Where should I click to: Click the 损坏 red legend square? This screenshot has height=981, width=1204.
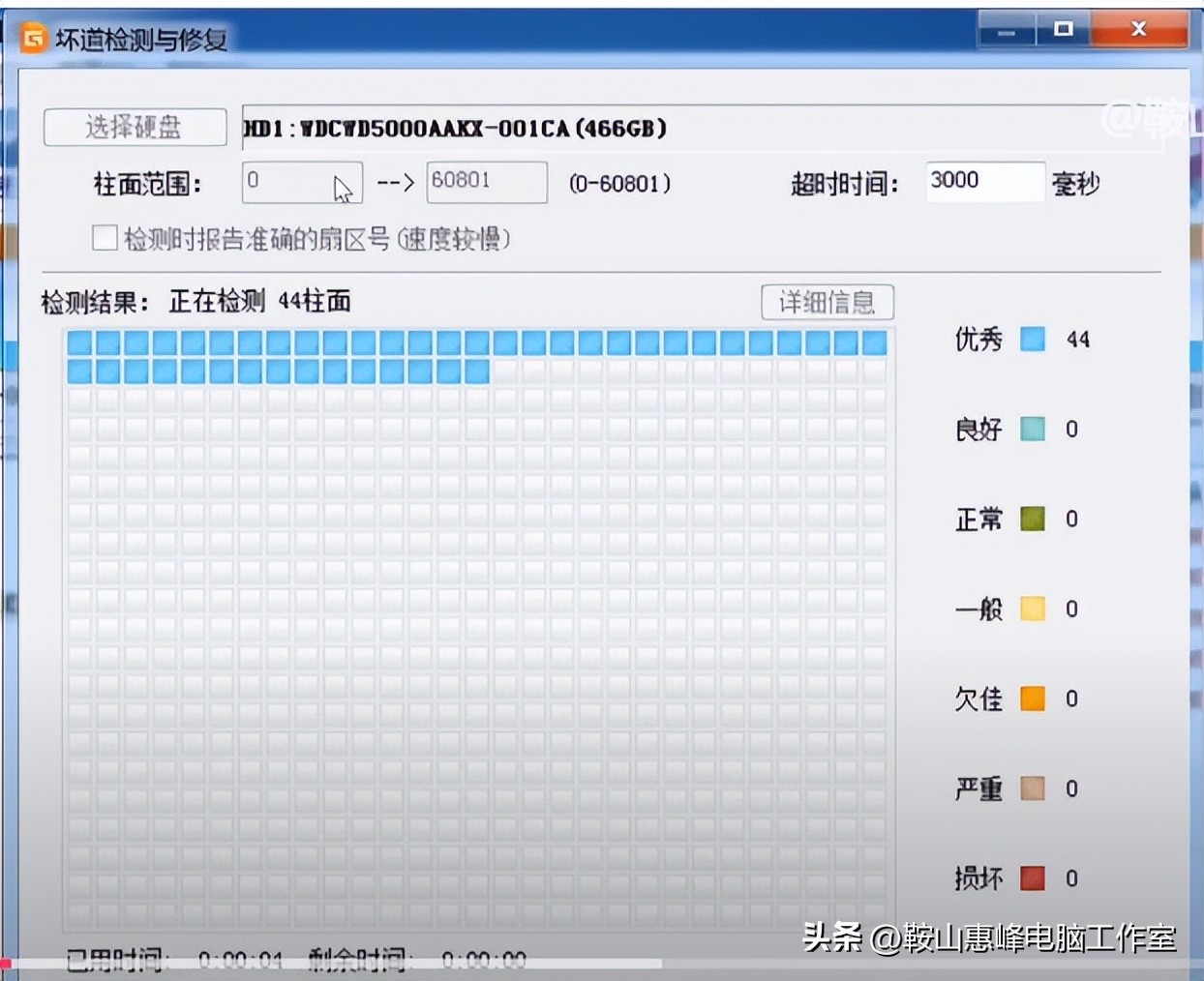pyautogui.click(x=1032, y=878)
